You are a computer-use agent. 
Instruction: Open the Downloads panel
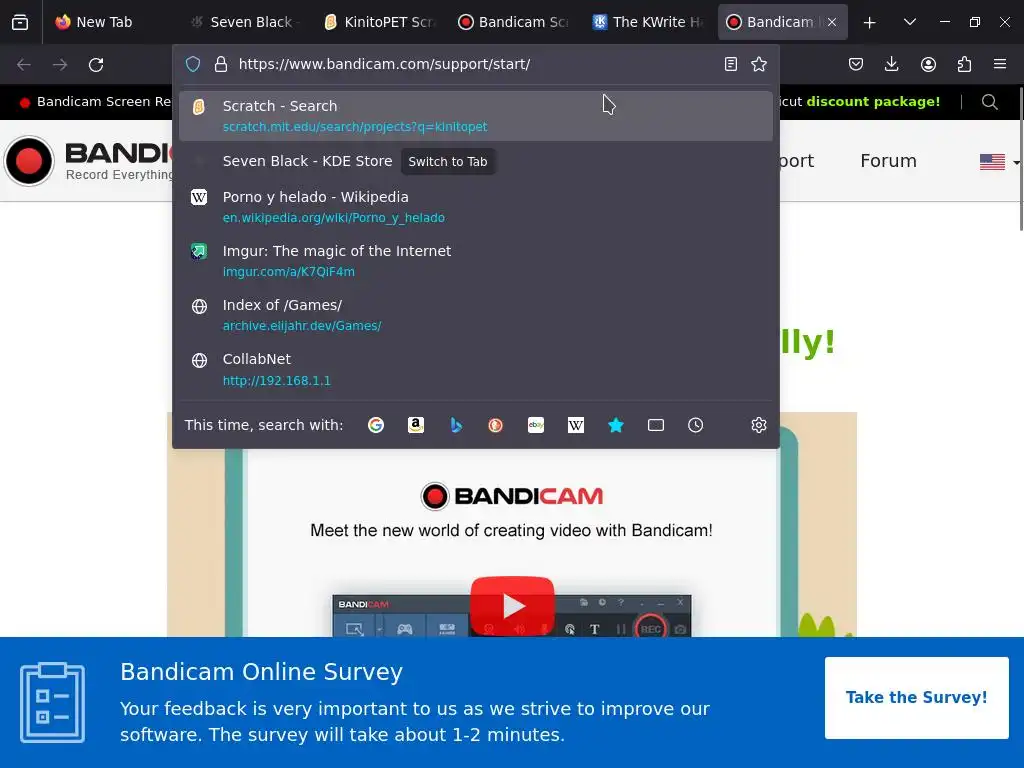click(891, 64)
